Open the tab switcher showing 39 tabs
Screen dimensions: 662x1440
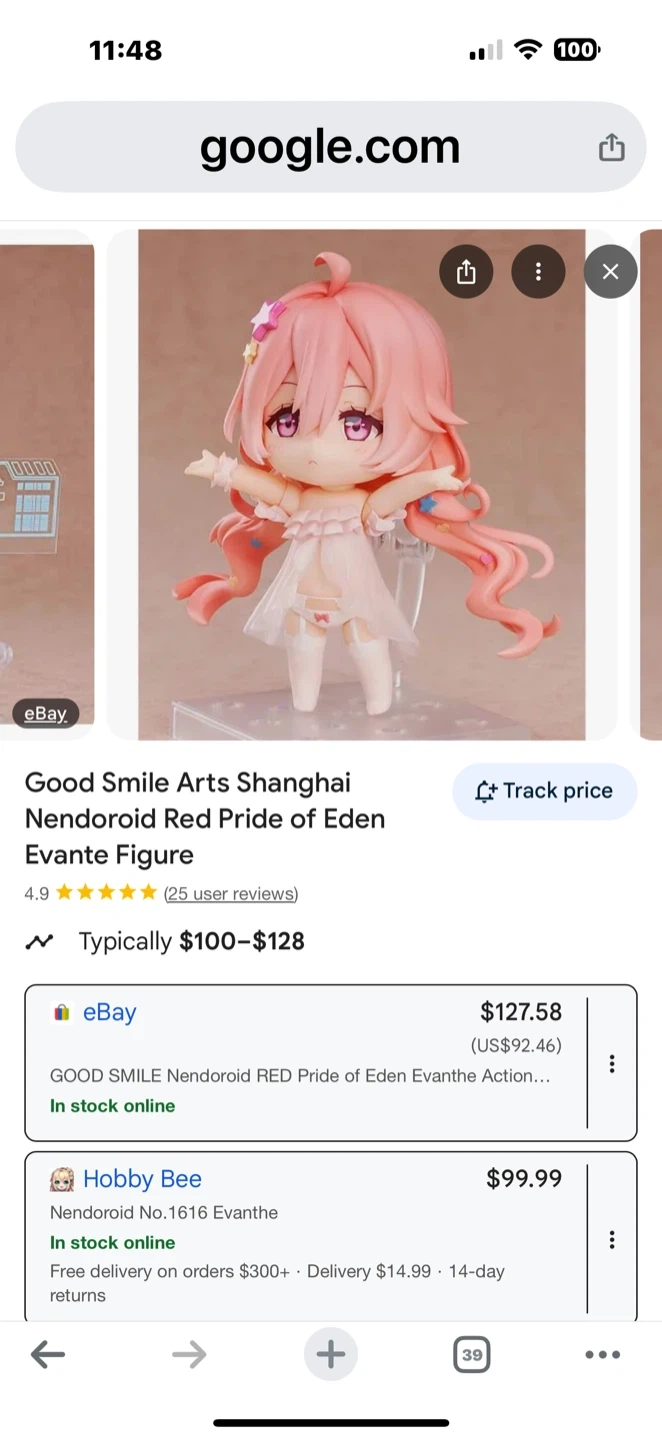click(472, 1355)
